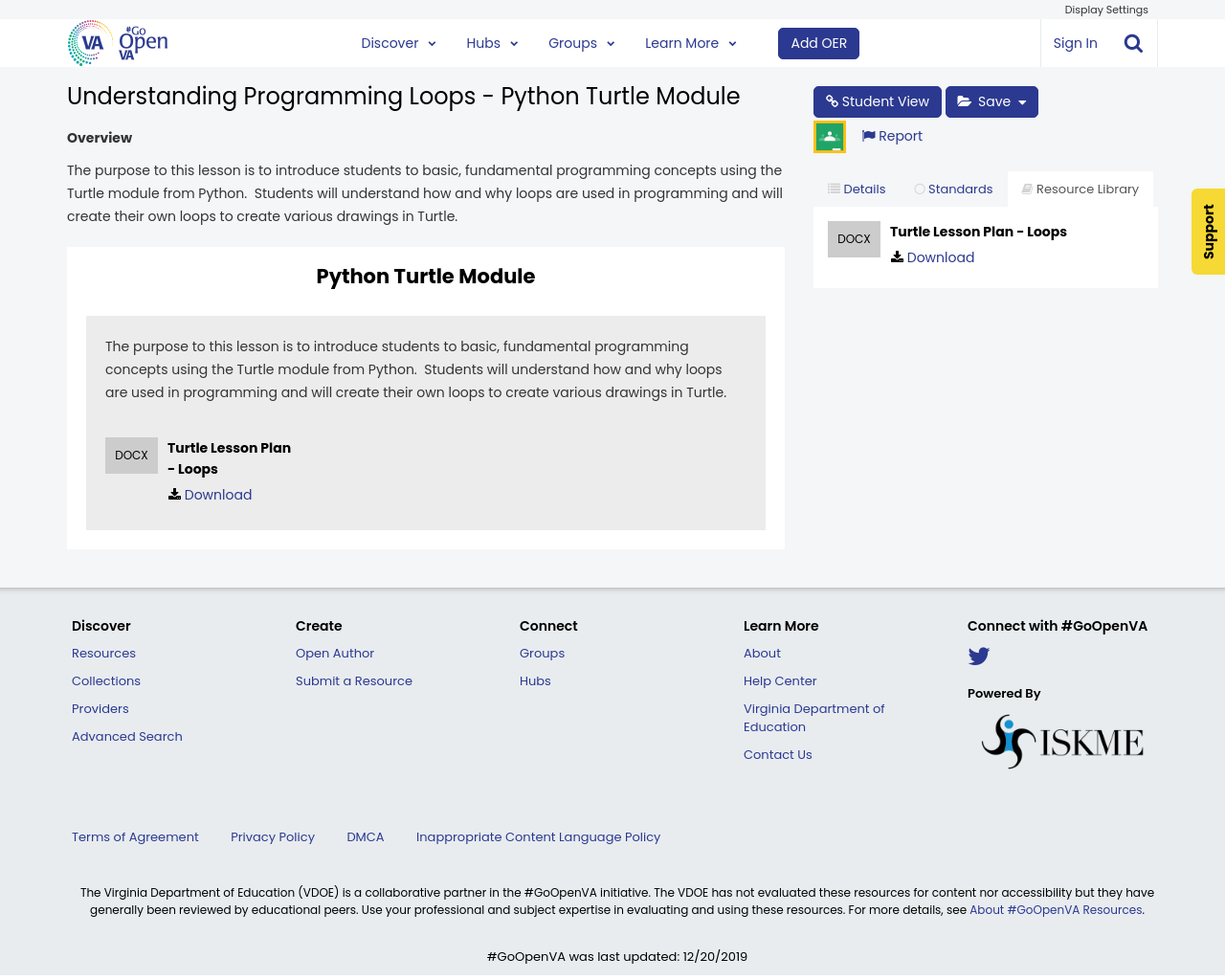This screenshot has height=980, width=1225.
Task: Download Turtle Lesson Plan from Resource Library
Action: (x=940, y=257)
